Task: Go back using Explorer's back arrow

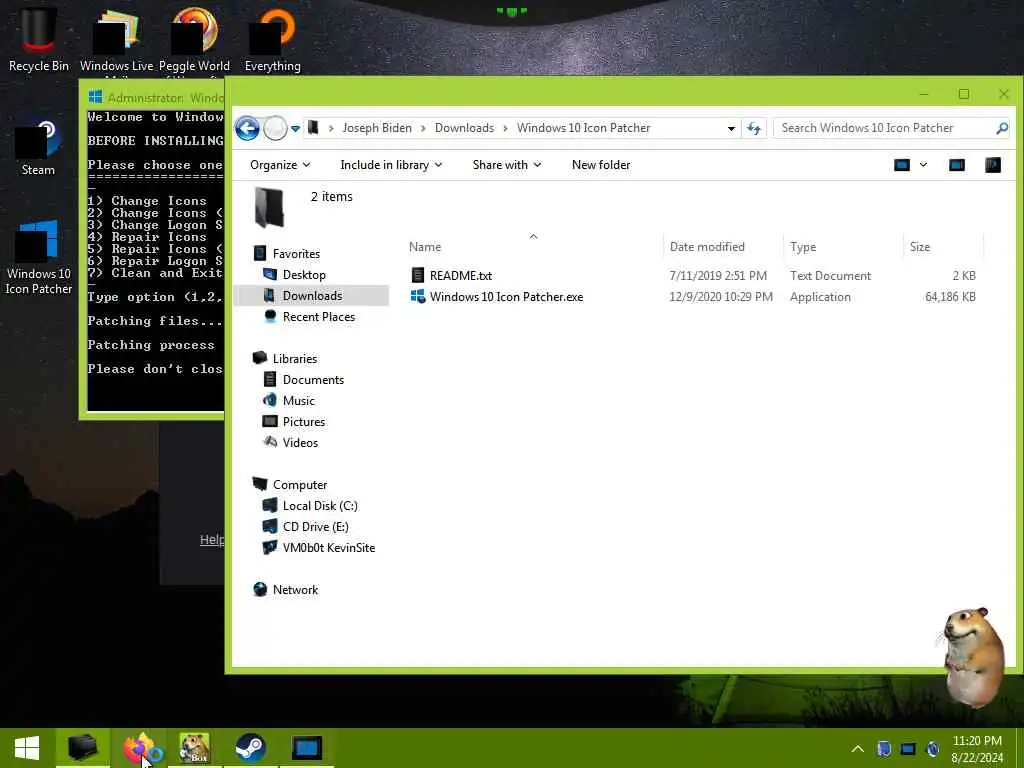Action: coord(248,128)
